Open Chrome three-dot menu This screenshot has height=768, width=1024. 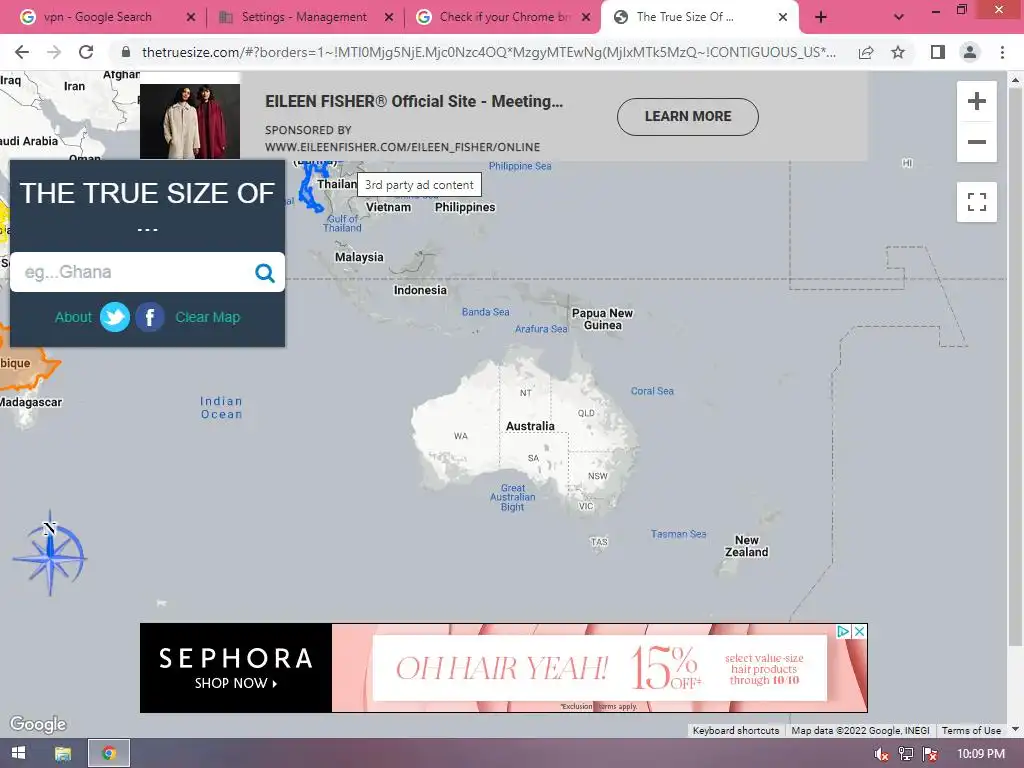(1002, 52)
